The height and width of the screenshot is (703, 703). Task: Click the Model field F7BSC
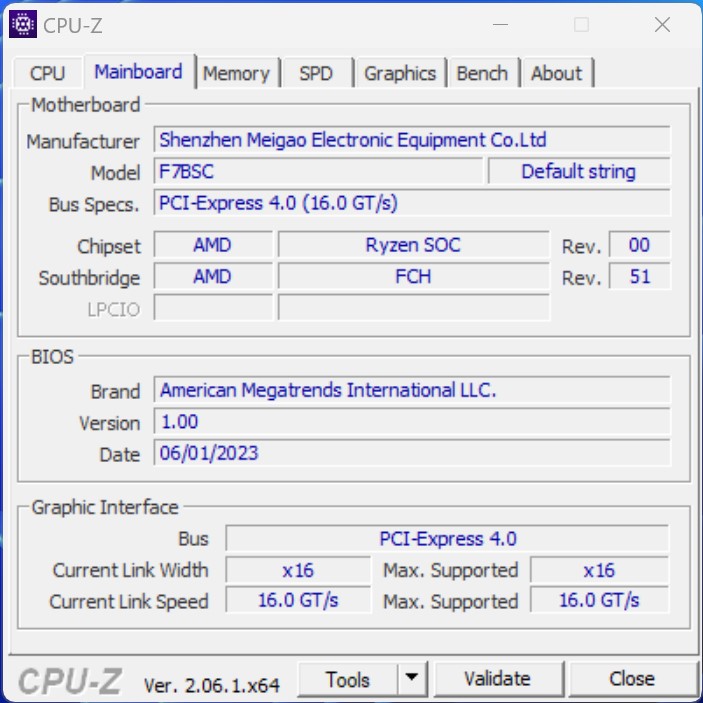(x=318, y=171)
